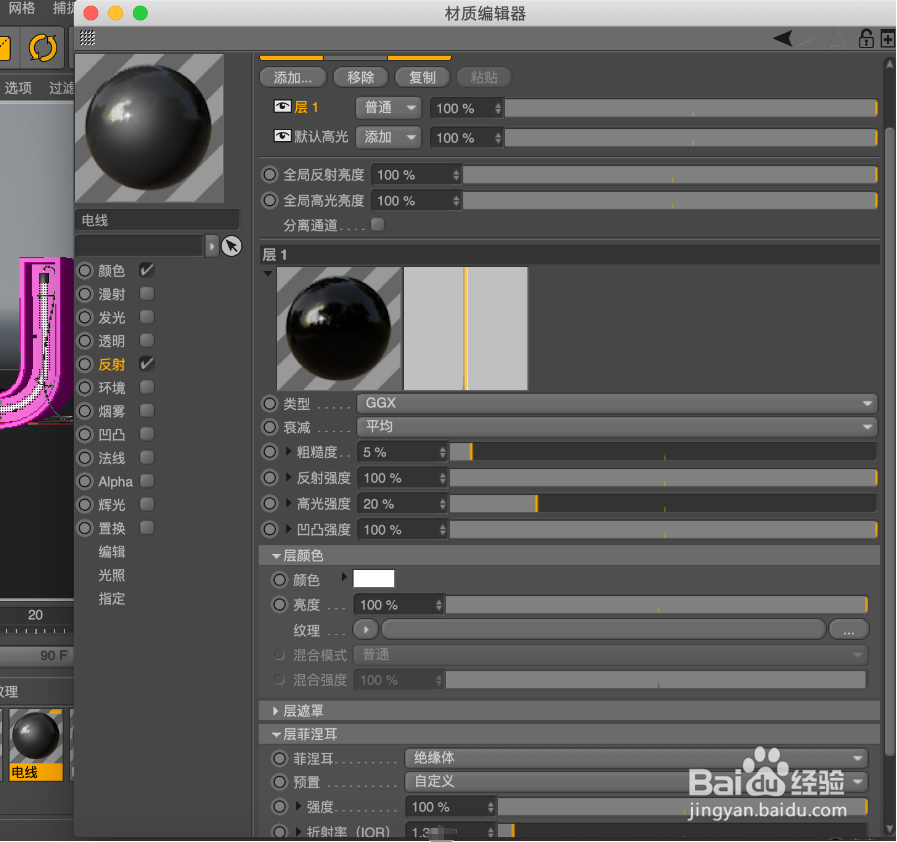Click the lock icon in the top right

click(867, 38)
